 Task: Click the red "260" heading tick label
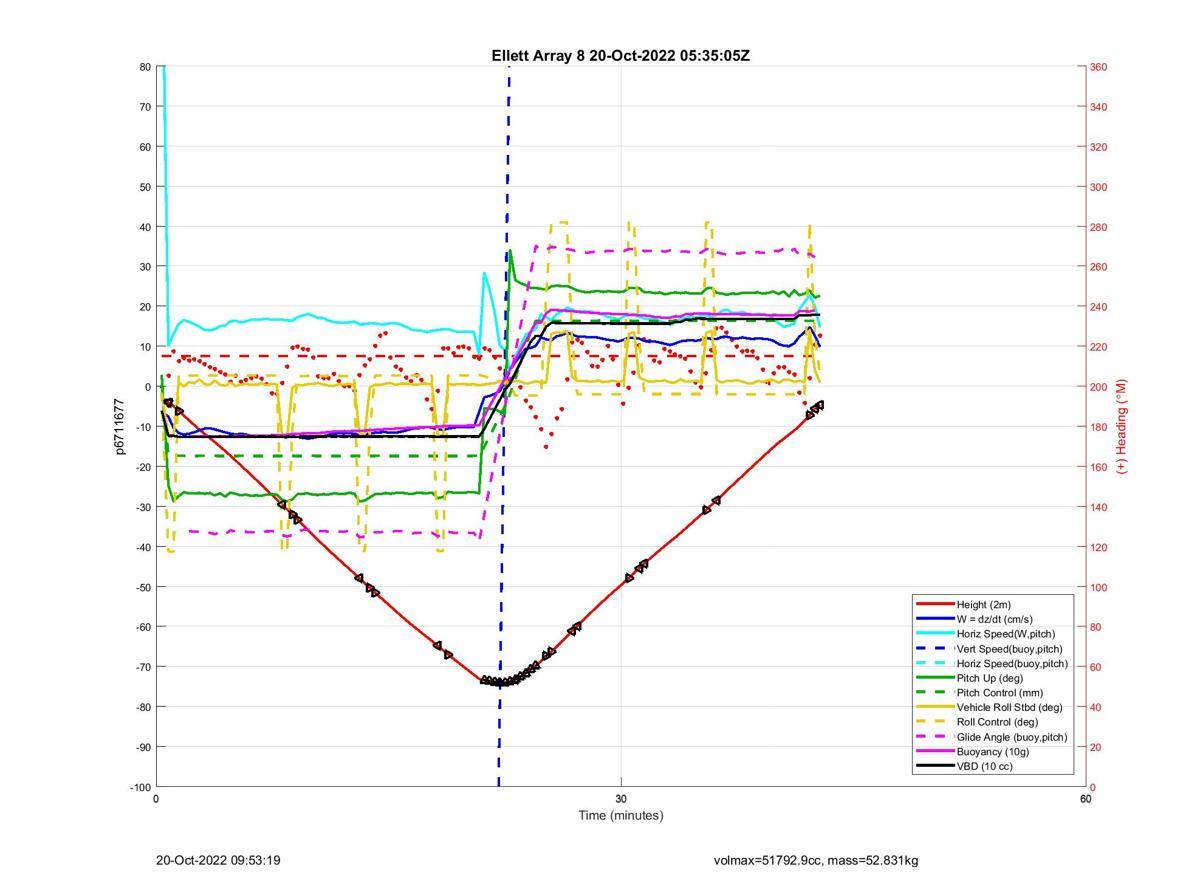[1098, 267]
